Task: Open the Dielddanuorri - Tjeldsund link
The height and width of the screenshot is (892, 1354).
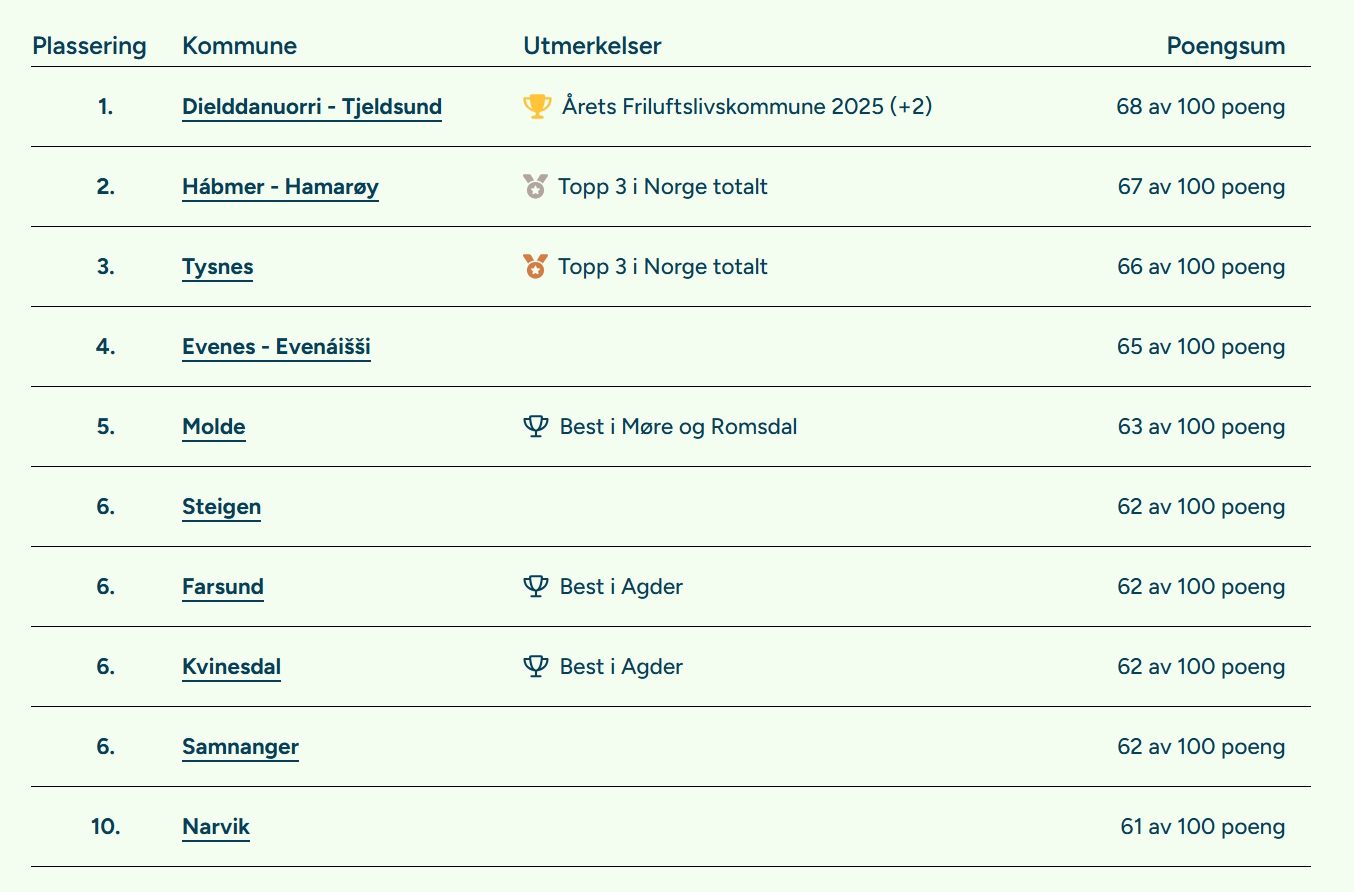Action: [312, 107]
